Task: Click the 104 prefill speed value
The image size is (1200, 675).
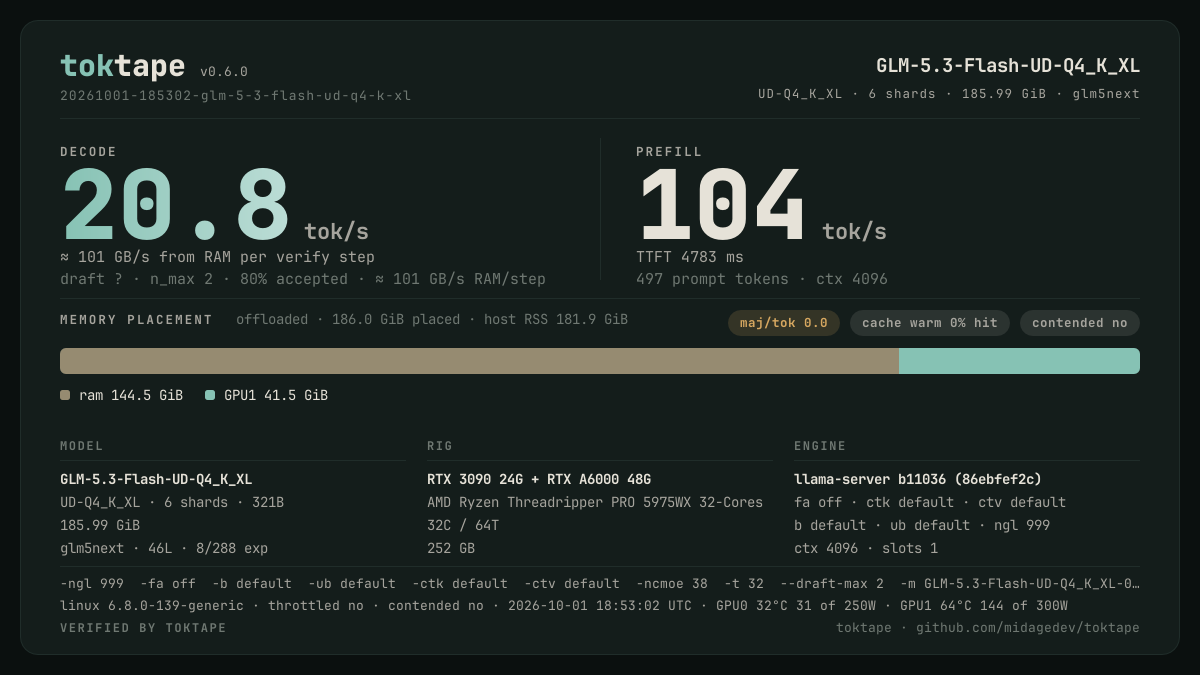Action: (x=722, y=205)
